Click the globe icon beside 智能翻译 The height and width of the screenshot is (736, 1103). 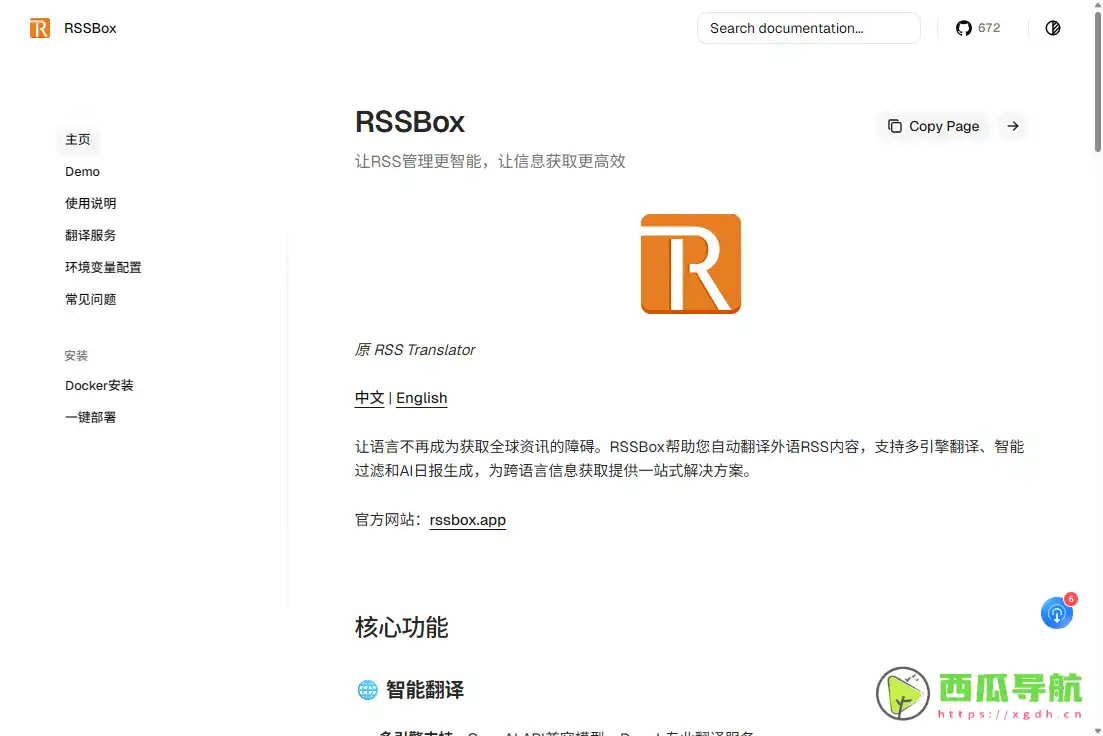367,690
